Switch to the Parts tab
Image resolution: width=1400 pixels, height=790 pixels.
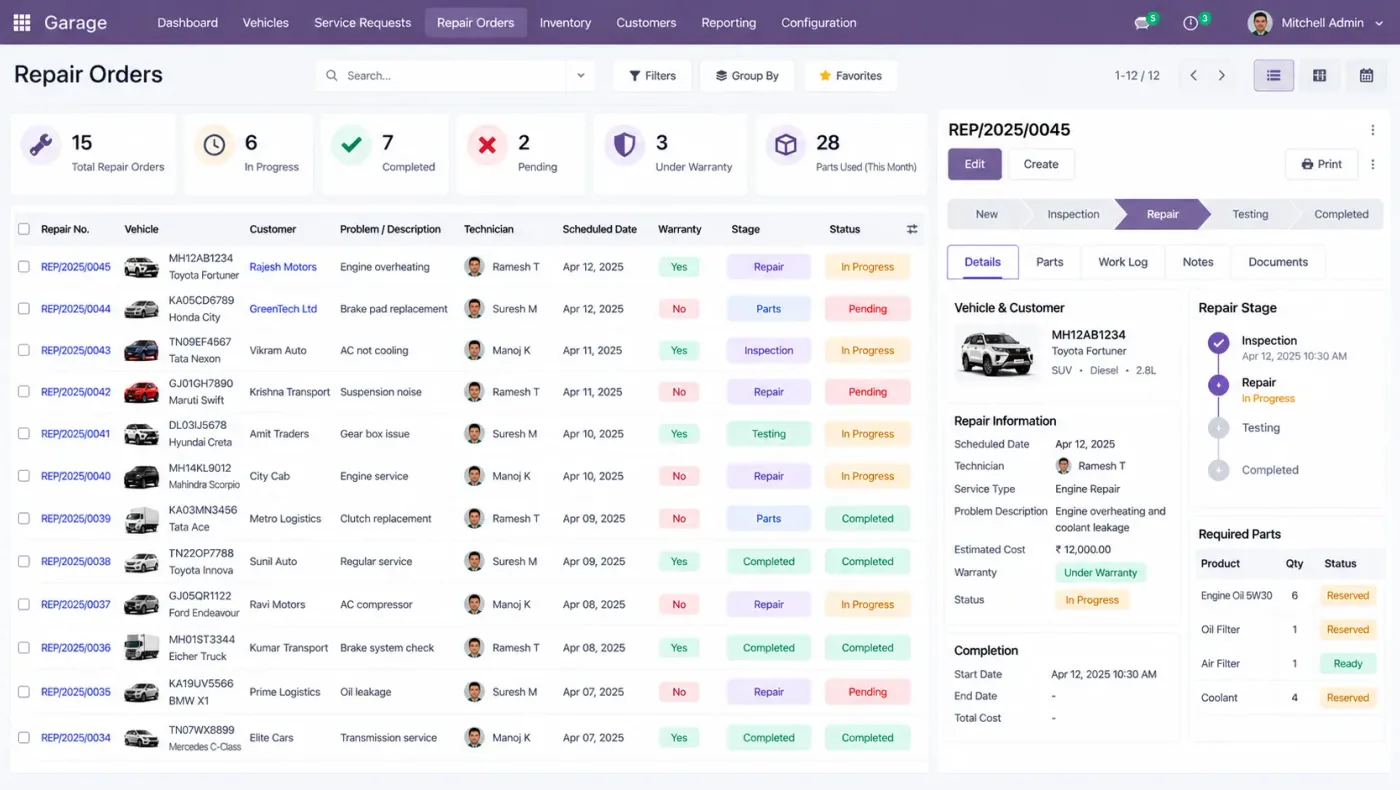pos(1050,262)
